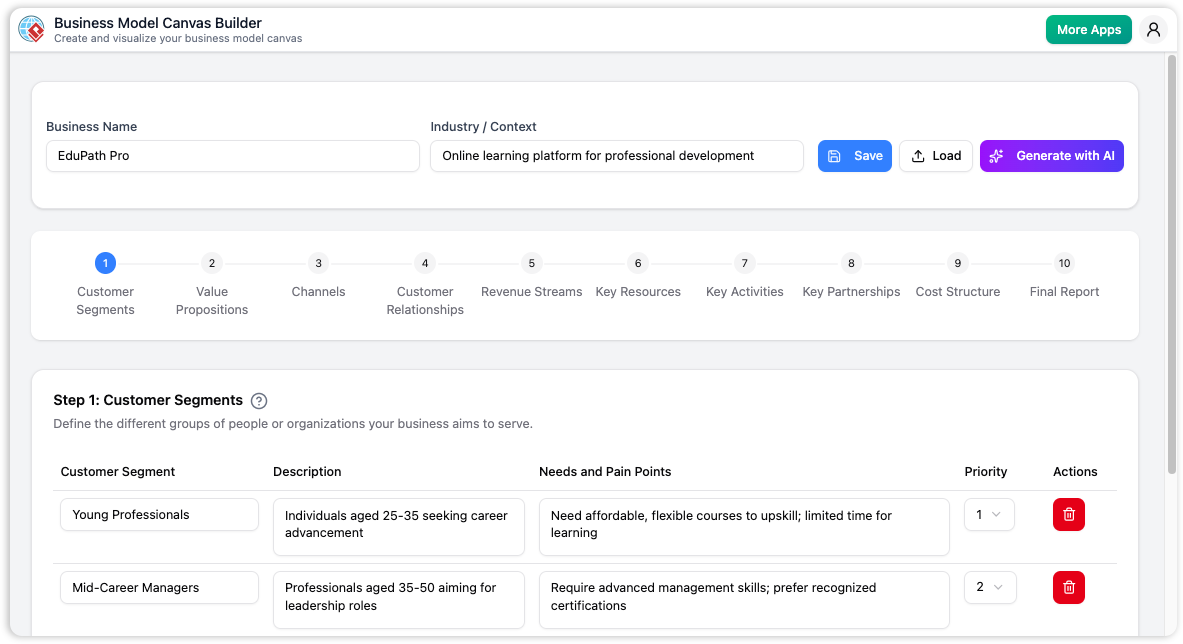Jump to step 10 Final Report

(1064, 263)
